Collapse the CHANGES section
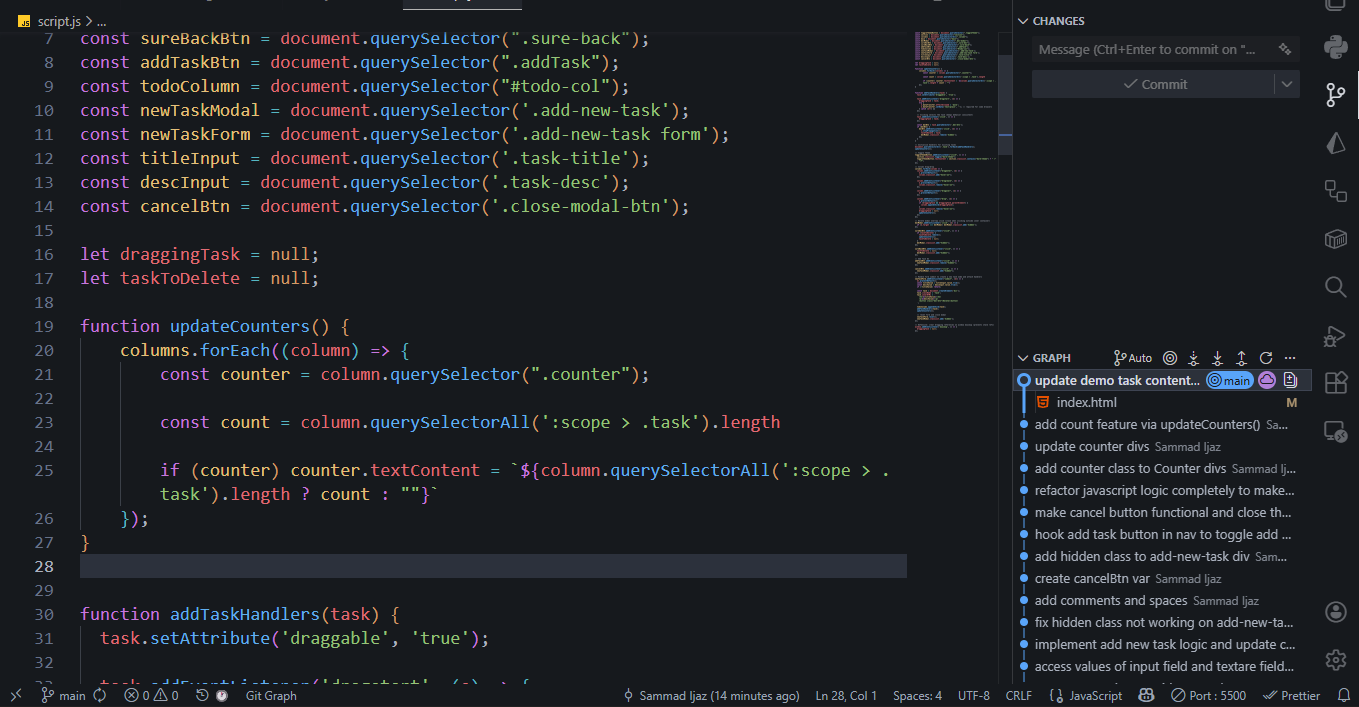The width and height of the screenshot is (1359, 707). pyautogui.click(x=1023, y=21)
